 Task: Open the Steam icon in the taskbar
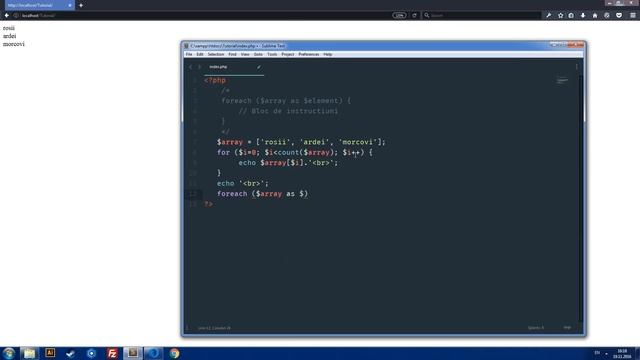click(x=70, y=353)
